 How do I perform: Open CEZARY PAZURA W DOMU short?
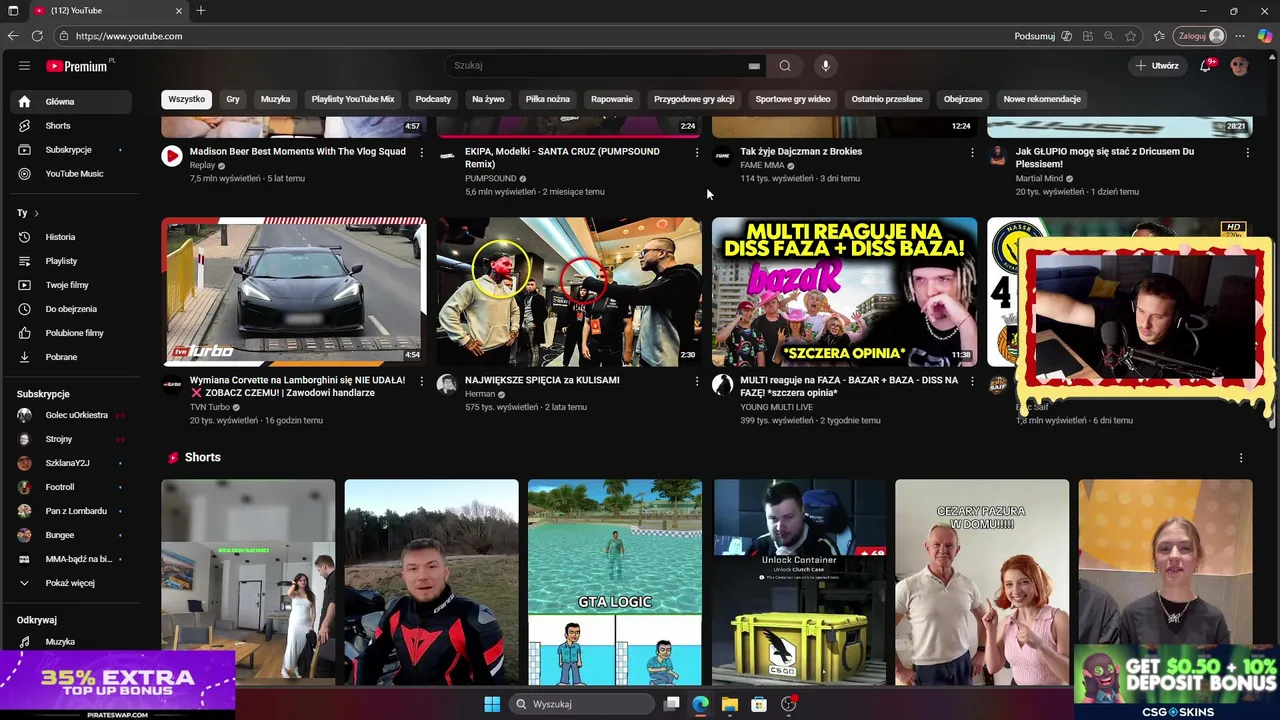coord(982,583)
